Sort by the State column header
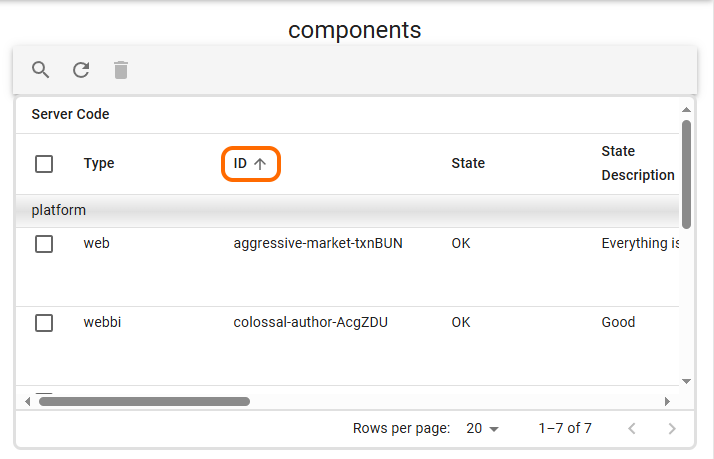 click(468, 164)
